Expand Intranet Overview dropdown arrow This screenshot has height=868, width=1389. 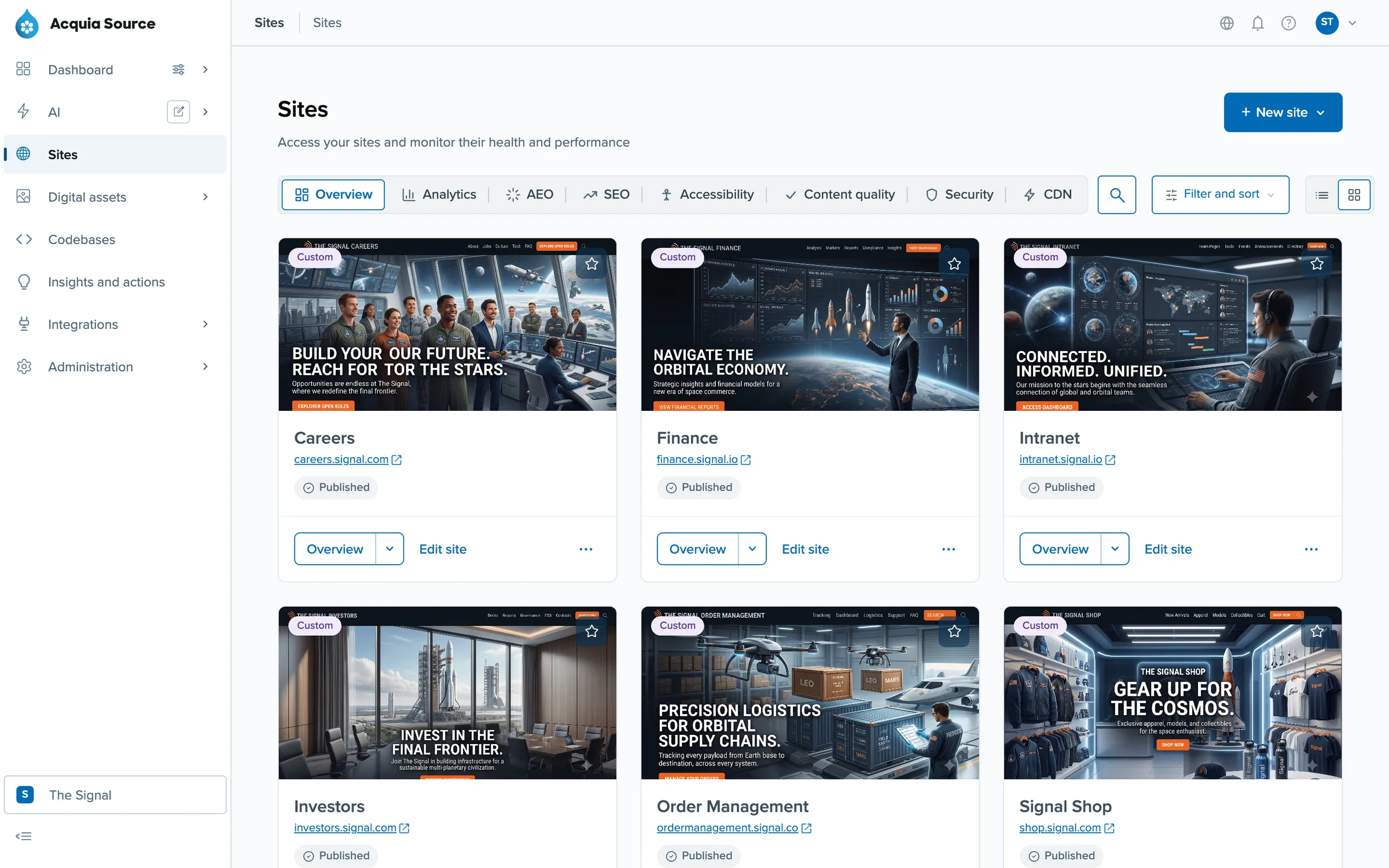click(x=1115, y=549)
